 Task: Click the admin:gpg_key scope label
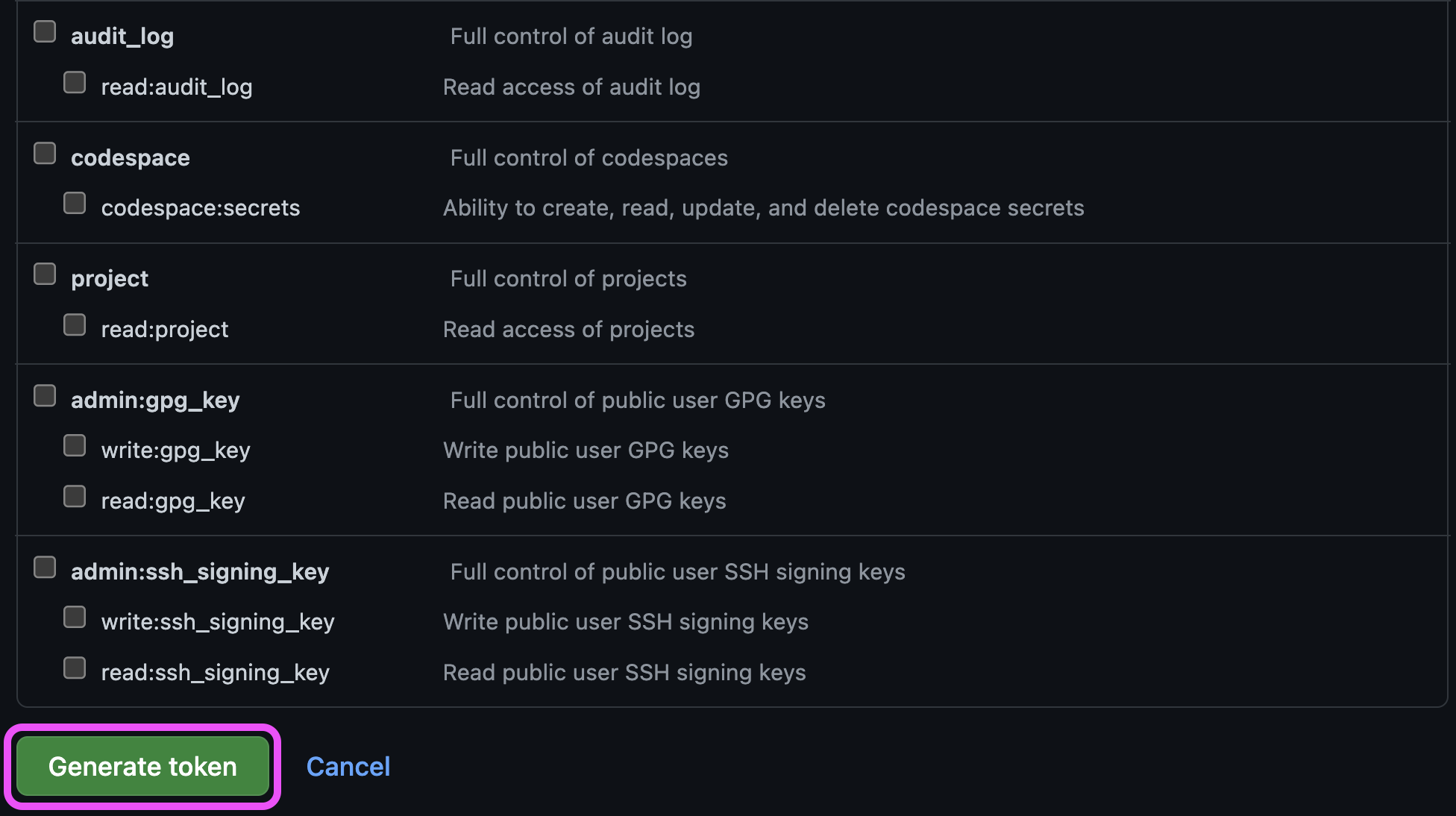point(155,401)
